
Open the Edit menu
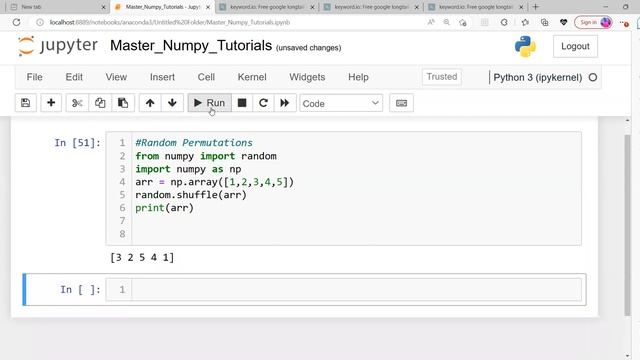click(74, 77)
